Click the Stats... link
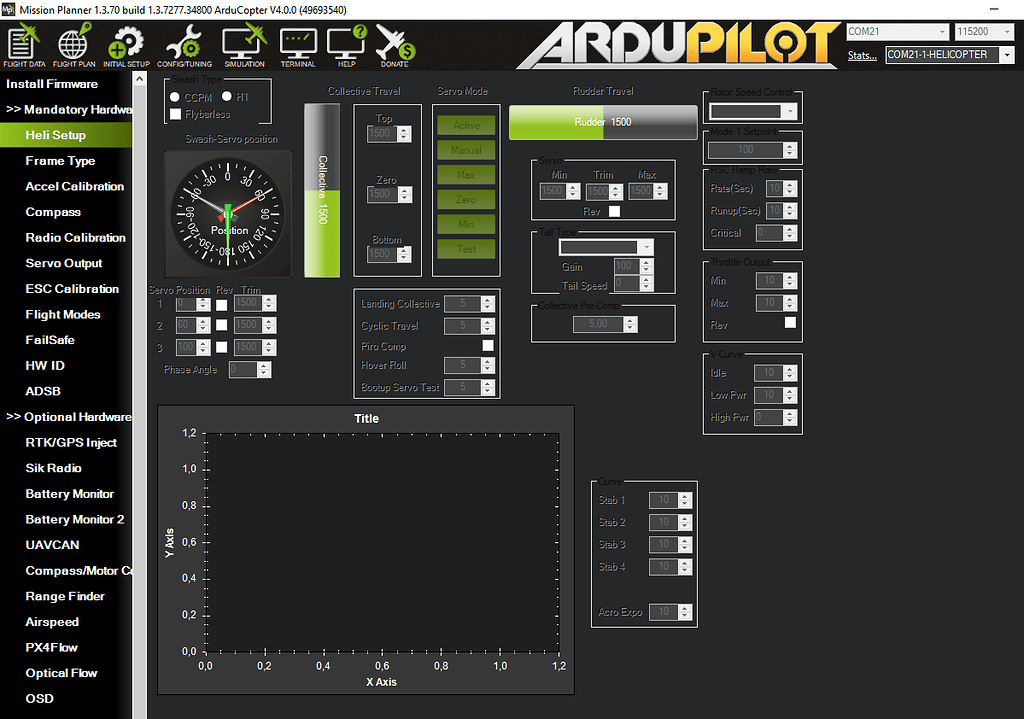 860,54
